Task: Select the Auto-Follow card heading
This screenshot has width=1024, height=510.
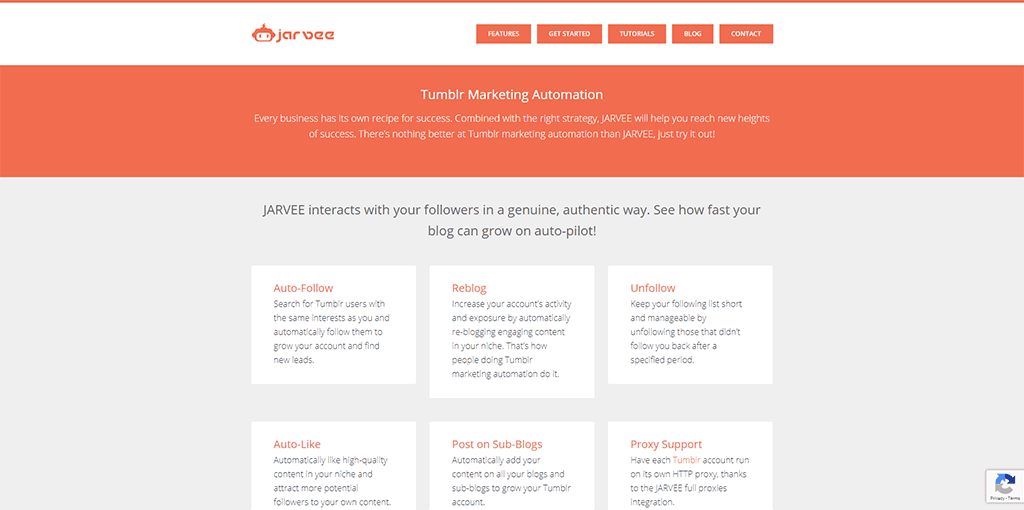Action: coord(303,288)
